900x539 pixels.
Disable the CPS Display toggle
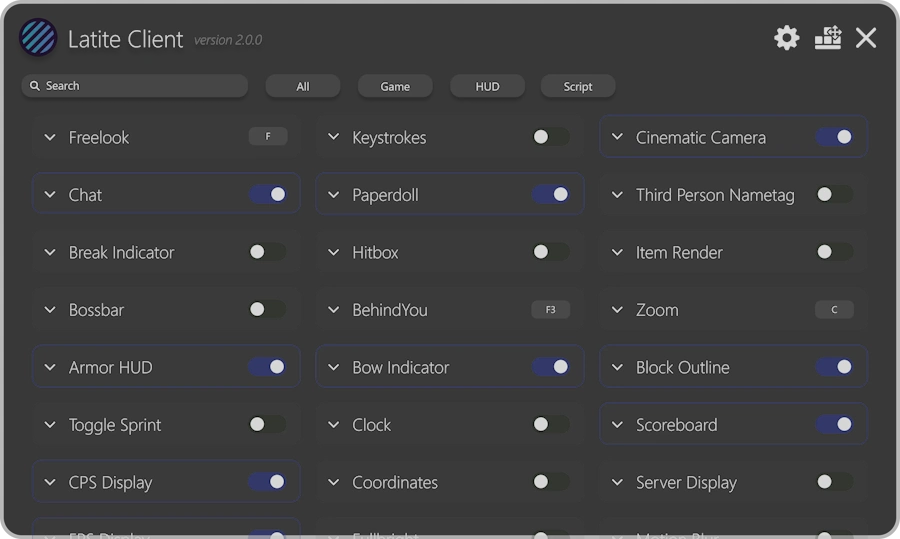click(x=267, y=482)
